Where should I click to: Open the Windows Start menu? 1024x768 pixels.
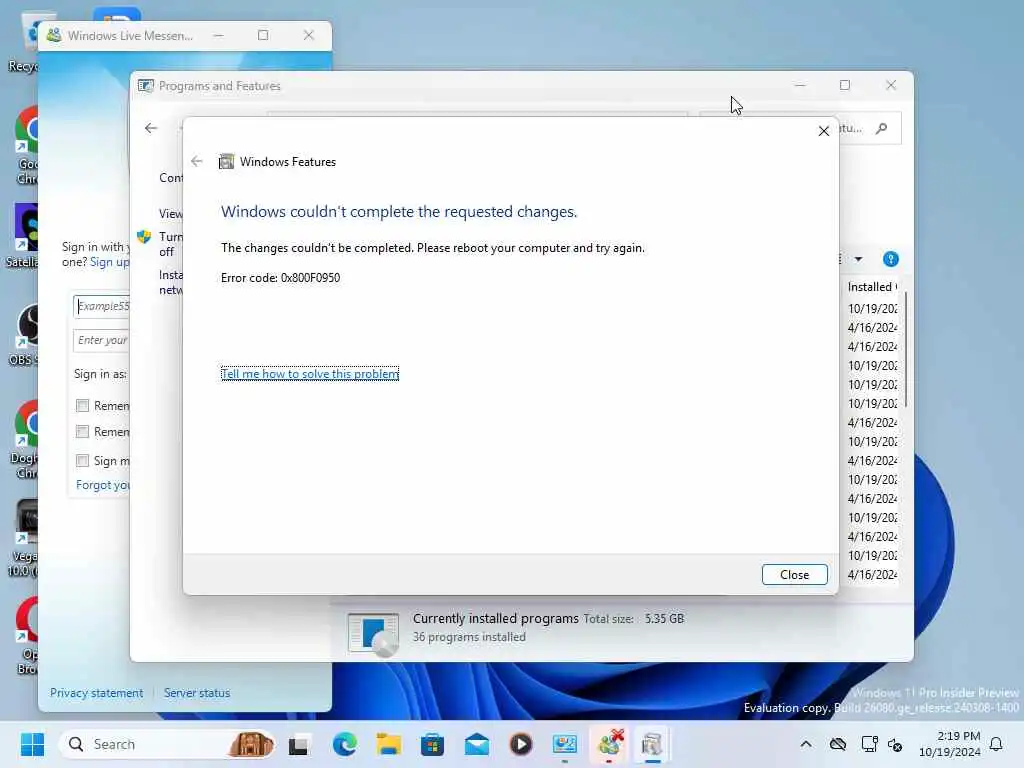(32, 744)
